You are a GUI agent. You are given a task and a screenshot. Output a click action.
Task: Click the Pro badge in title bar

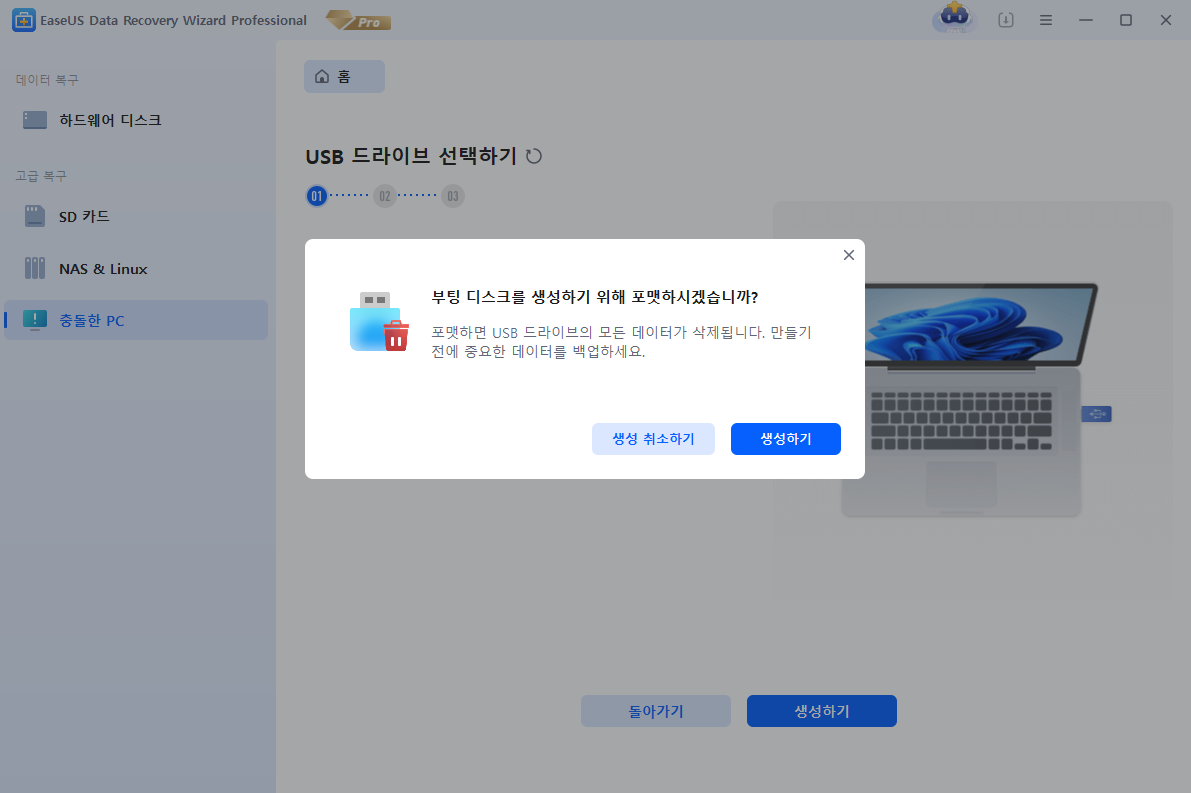tap(359, 21)
